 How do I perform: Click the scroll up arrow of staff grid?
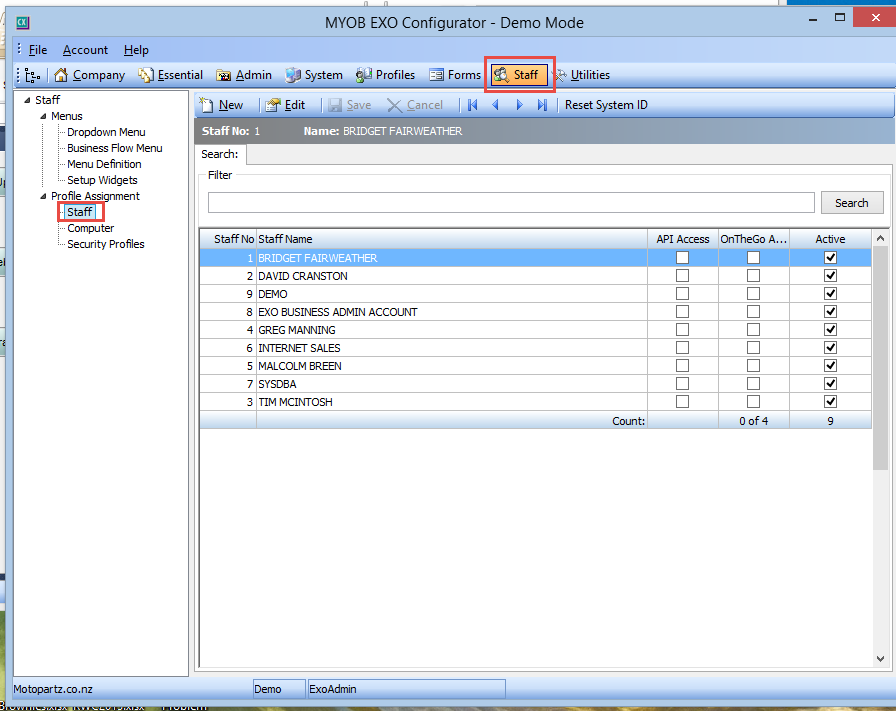(x=881, y=238)
